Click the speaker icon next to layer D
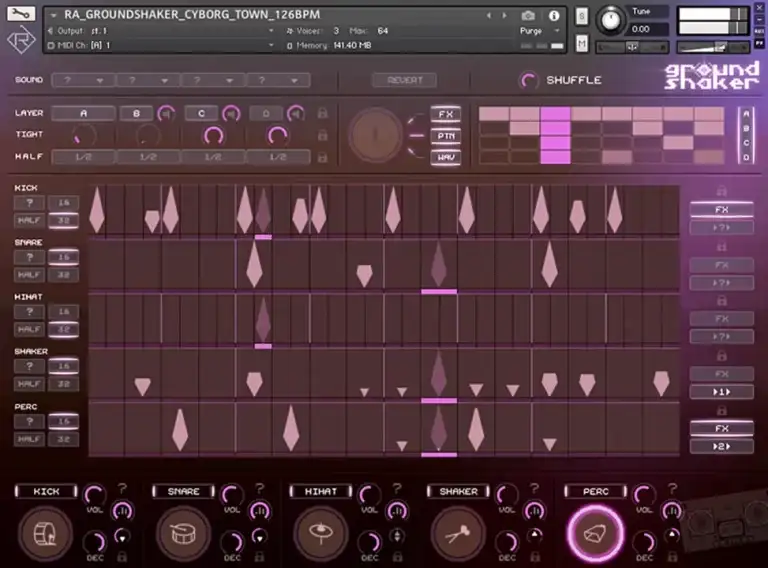The width and height of the screenshot is (768, 568). (x=296, y=114)
